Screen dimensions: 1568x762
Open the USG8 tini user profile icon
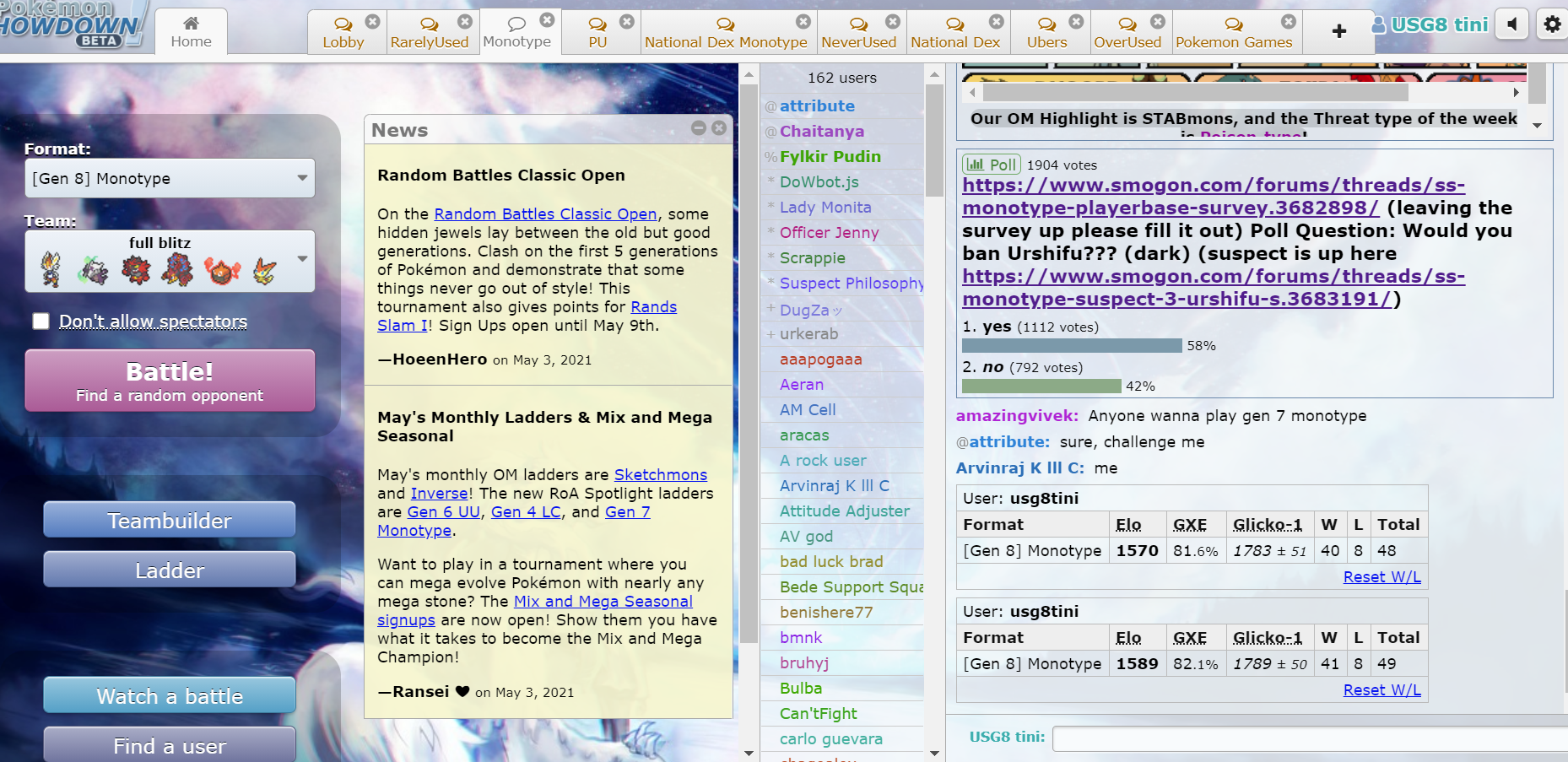tap(1379, 24)
